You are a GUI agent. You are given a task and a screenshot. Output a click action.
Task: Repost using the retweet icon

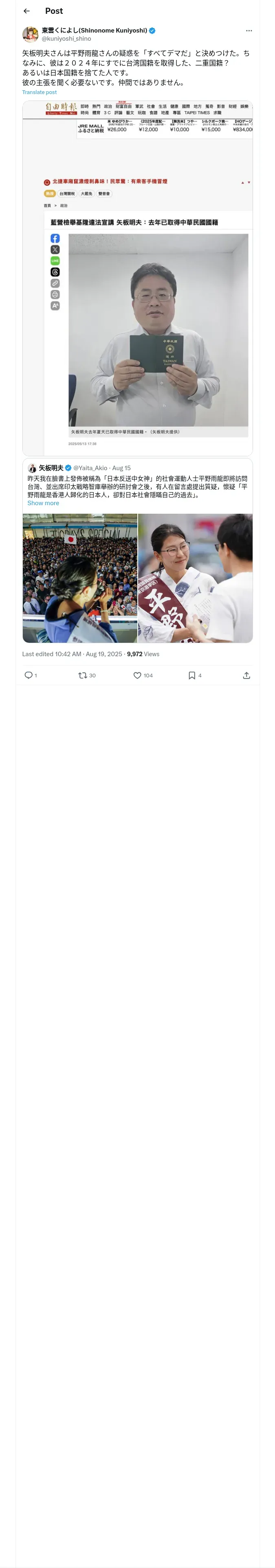coord(82,675)
